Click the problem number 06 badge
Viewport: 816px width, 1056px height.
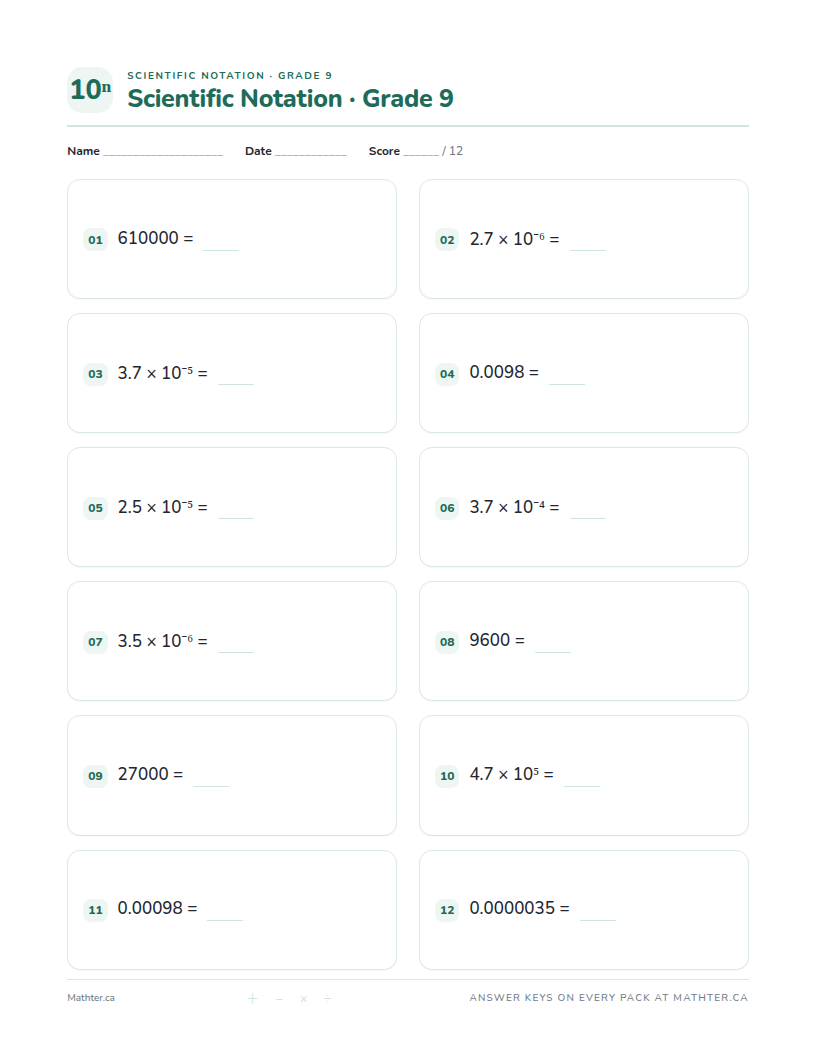[447, 508]
